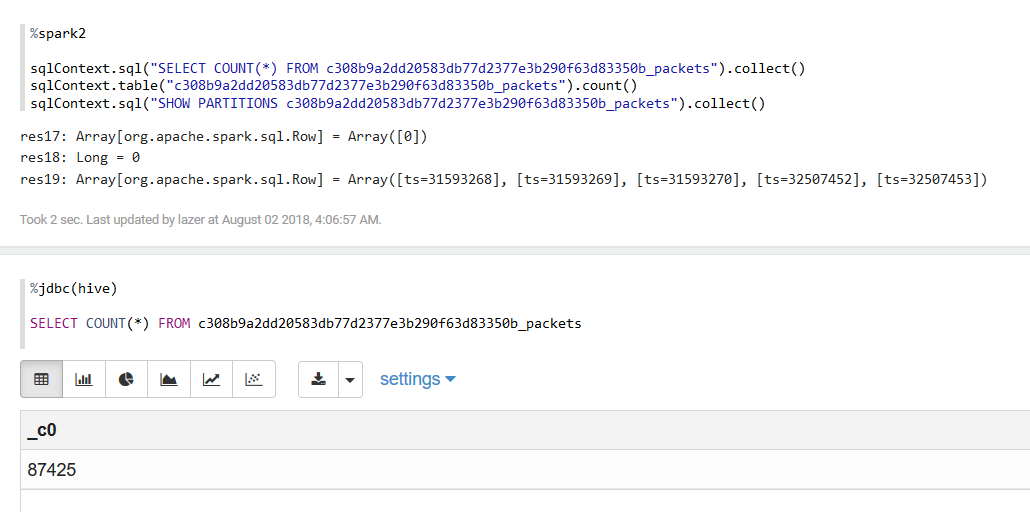Screen dimensions: 1030x512
Task: Show results as pie chart
Action: 126,380
